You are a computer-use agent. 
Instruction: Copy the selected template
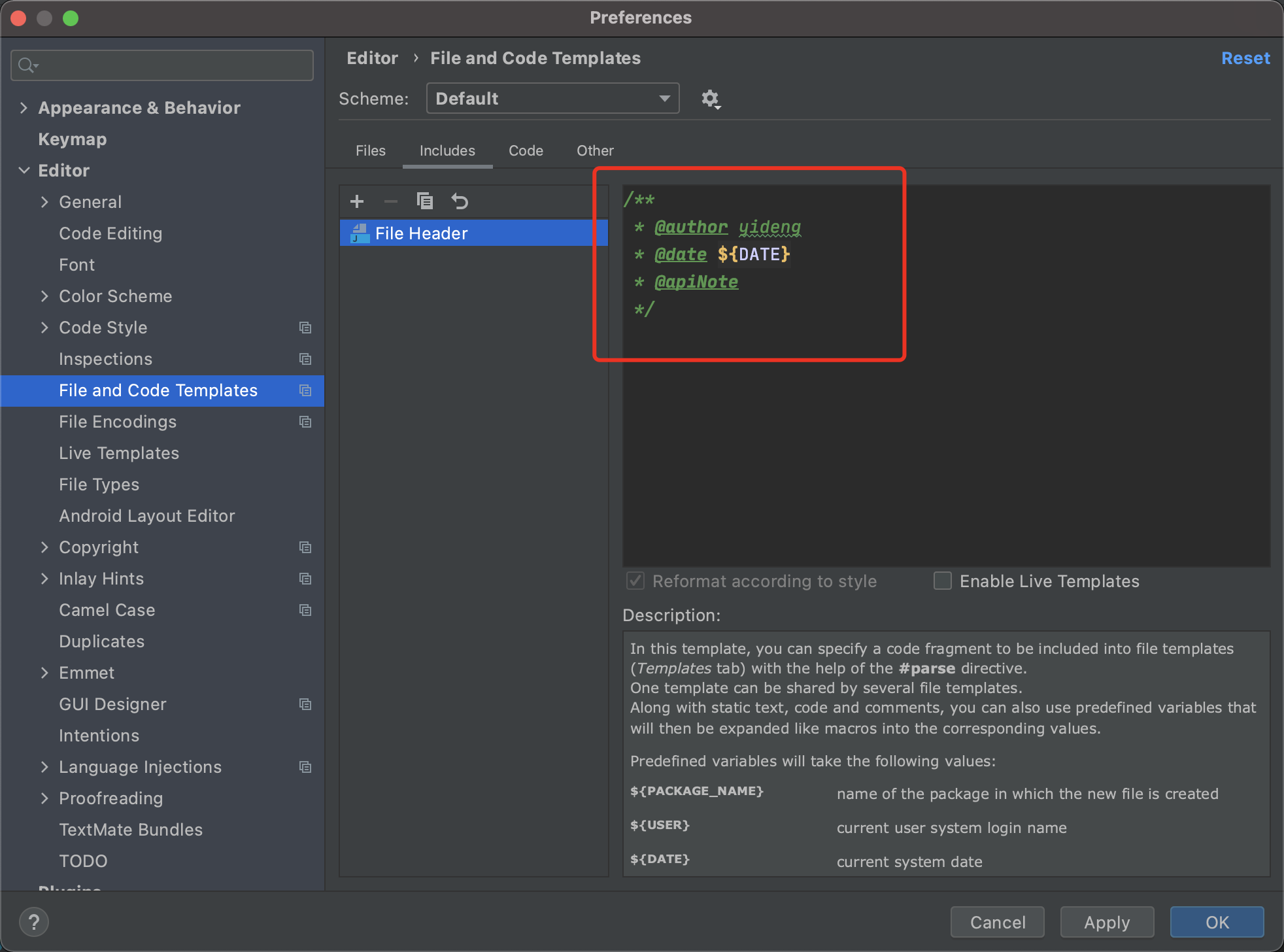[x=425, y=201]
